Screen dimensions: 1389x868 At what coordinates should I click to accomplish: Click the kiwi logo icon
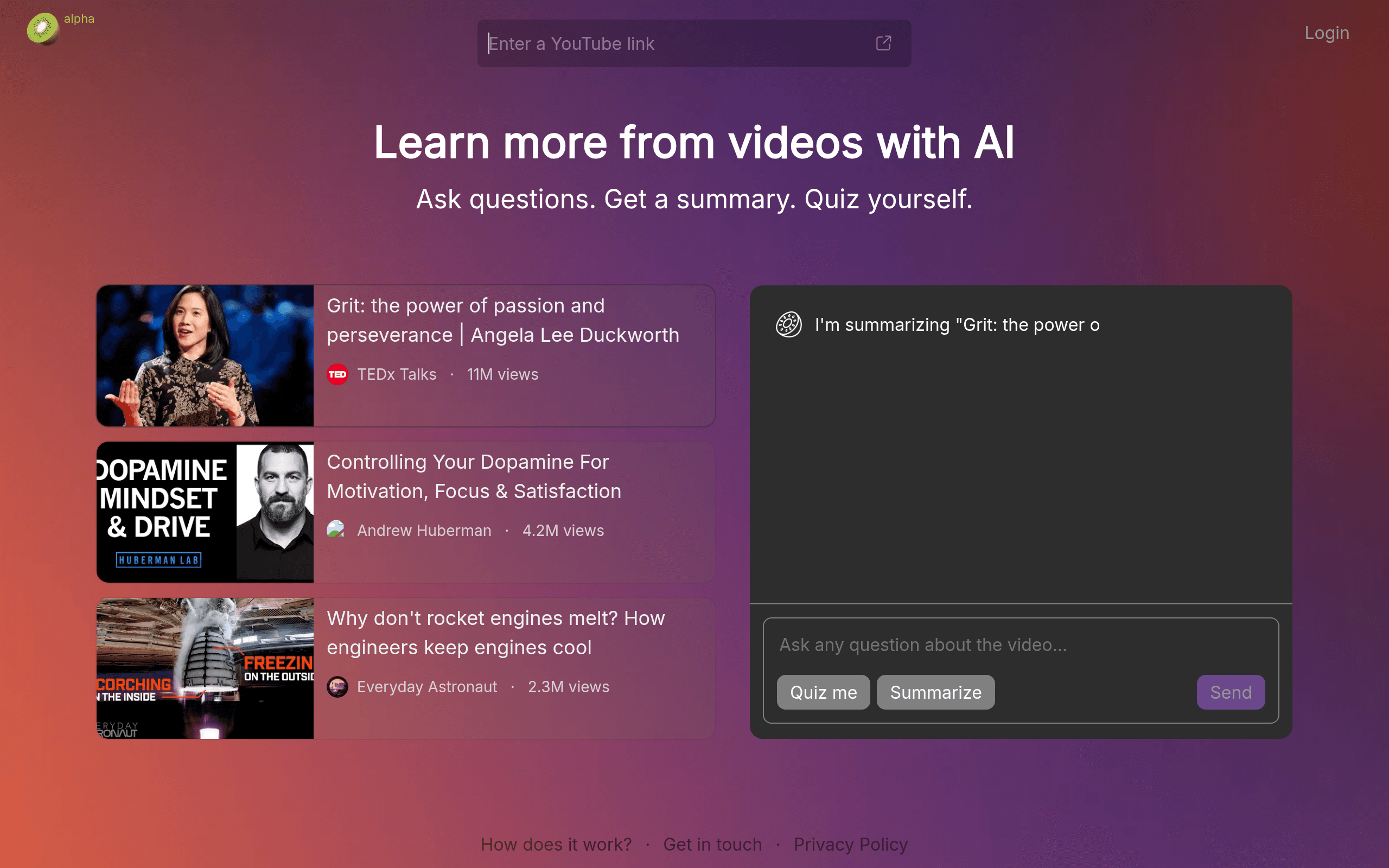pos(43,29)
